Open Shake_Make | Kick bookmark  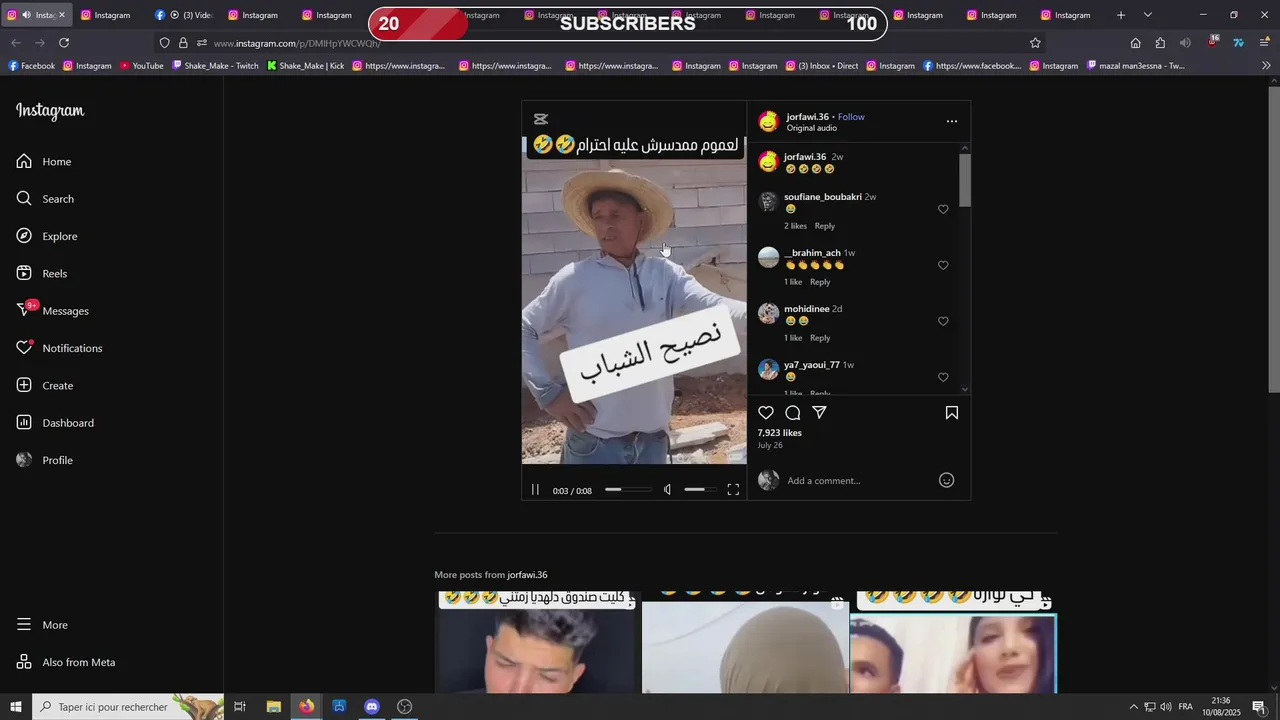pos(306,66)
